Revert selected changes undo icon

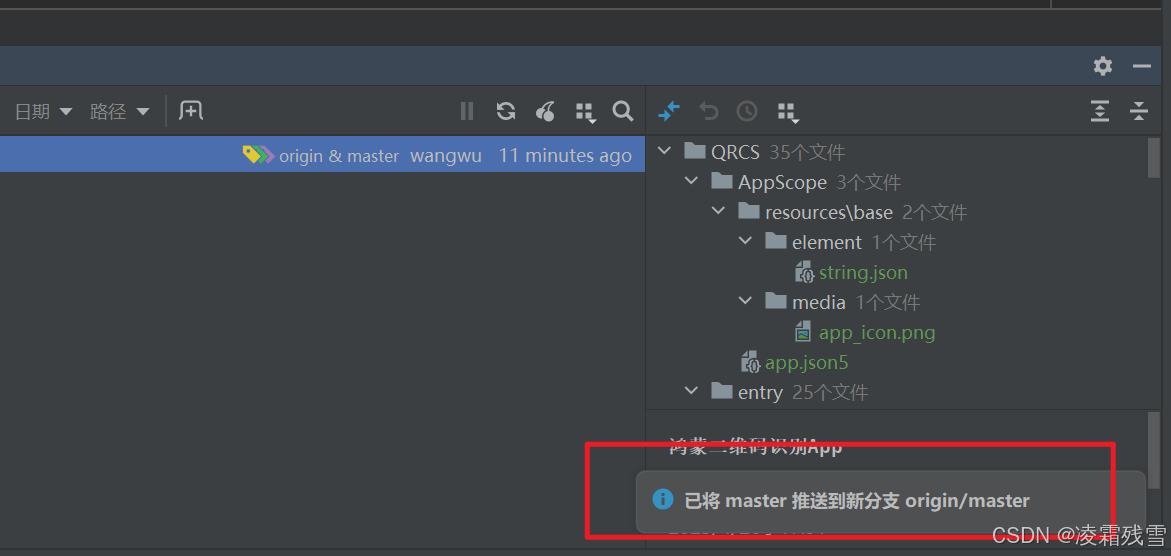pos(708,111)
